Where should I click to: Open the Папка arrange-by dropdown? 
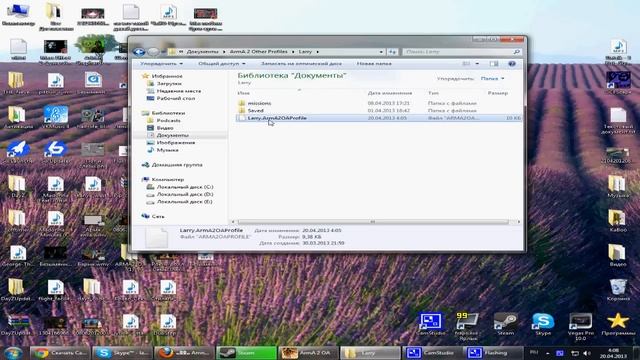point(493,78)
